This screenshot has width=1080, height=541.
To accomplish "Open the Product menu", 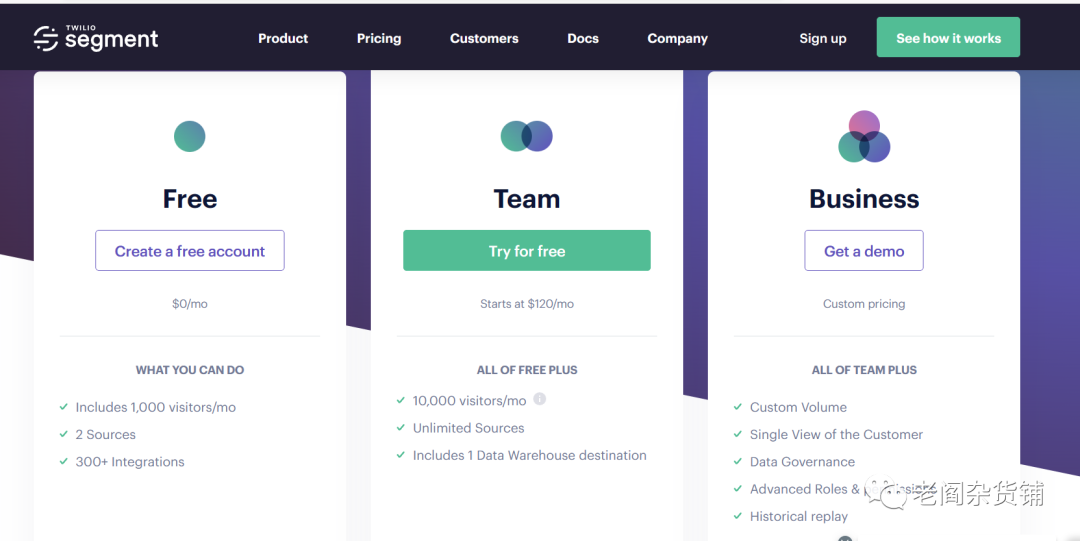I will pyautogui.click(x=283, y=39).
